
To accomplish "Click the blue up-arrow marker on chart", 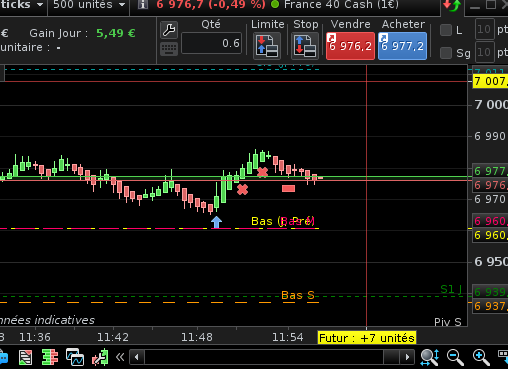I will point(216,222).
